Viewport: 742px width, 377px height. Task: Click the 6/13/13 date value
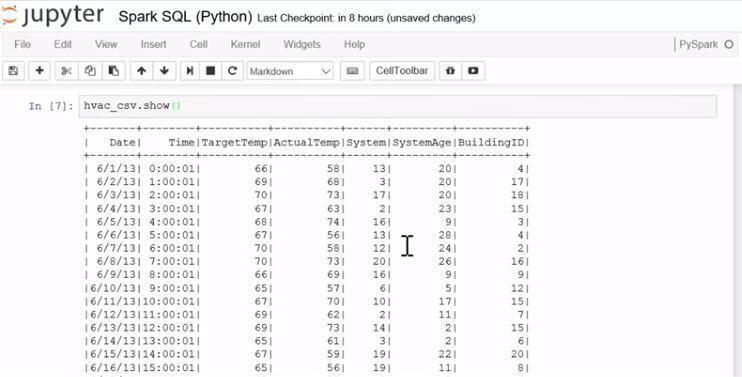pyautogui.click(x=113, y=328)
